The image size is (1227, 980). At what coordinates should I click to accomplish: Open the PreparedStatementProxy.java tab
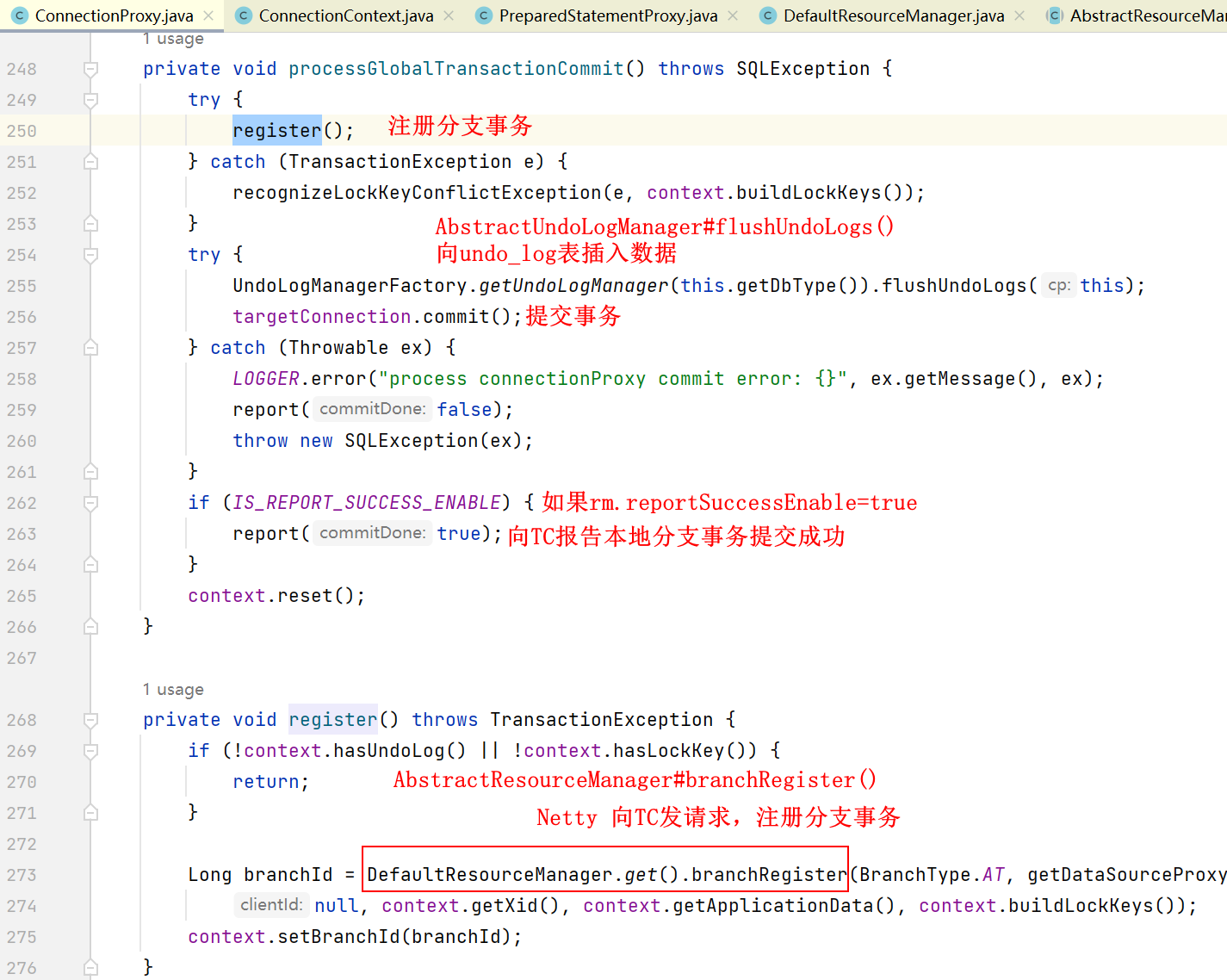pos(608,16)
